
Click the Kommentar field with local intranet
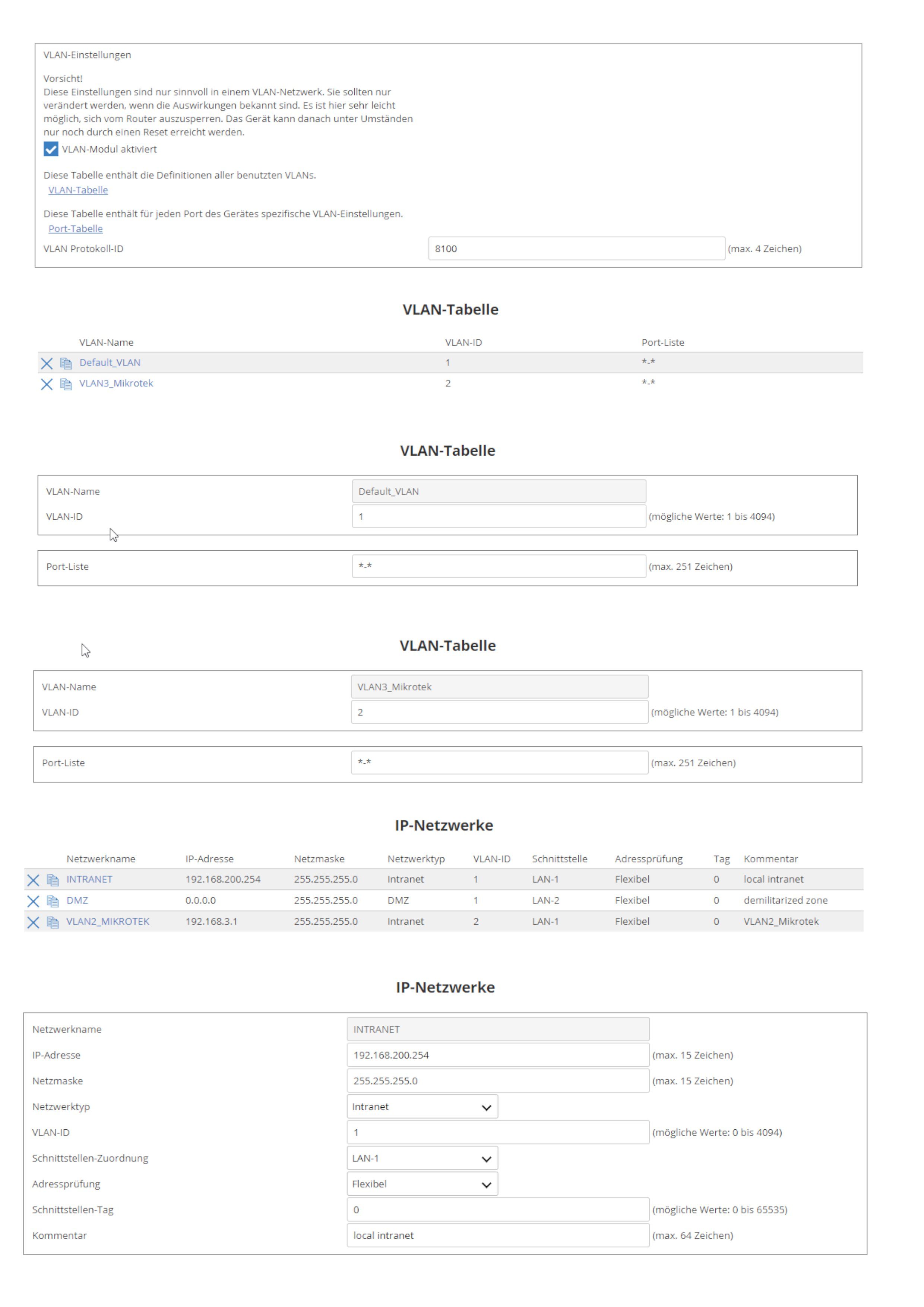point(498,1235)
